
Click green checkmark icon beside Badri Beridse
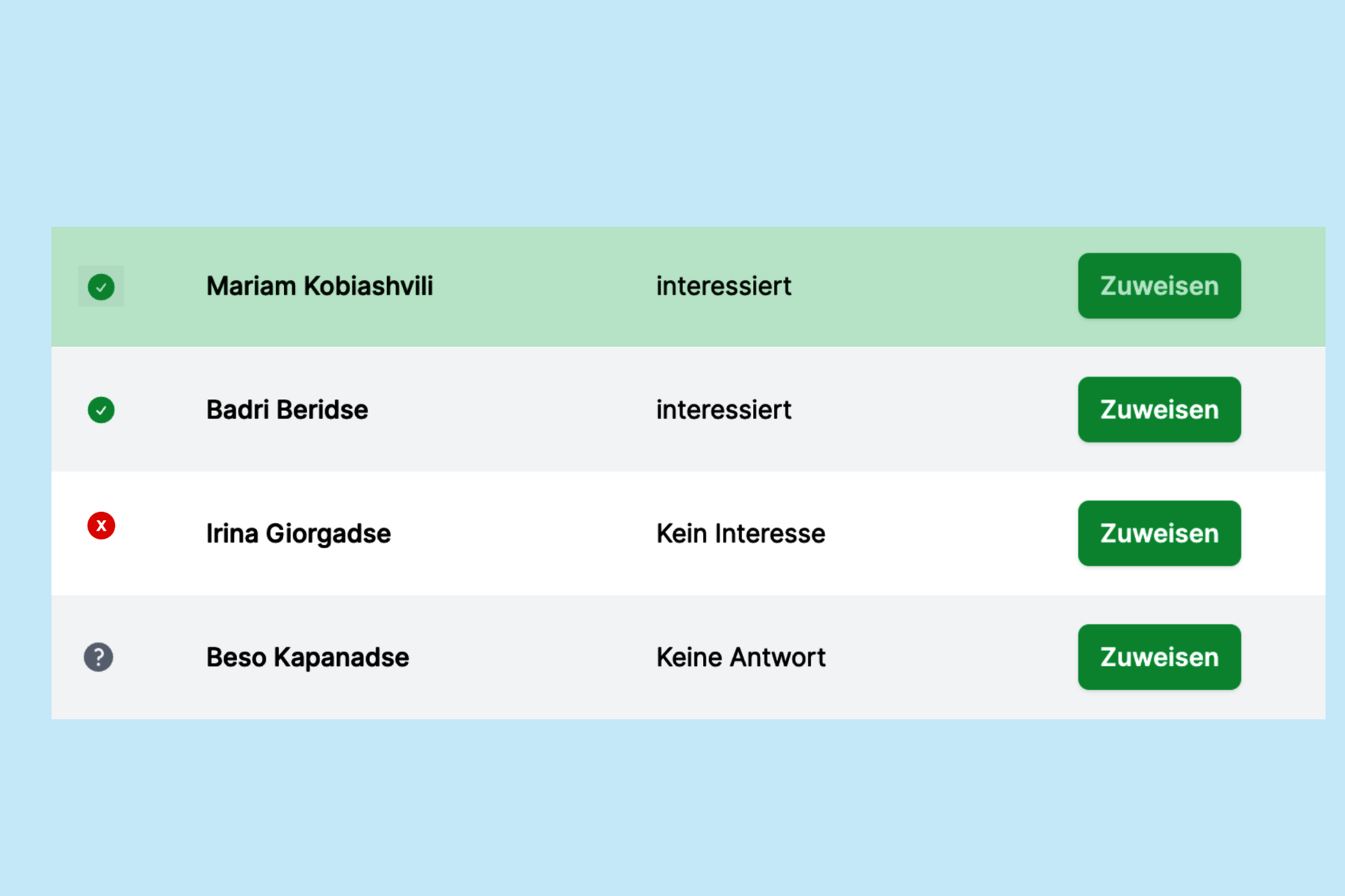pos(101,410)
